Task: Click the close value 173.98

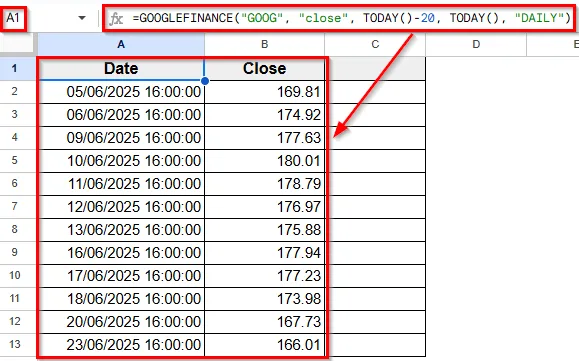Action: pos(264,299)
